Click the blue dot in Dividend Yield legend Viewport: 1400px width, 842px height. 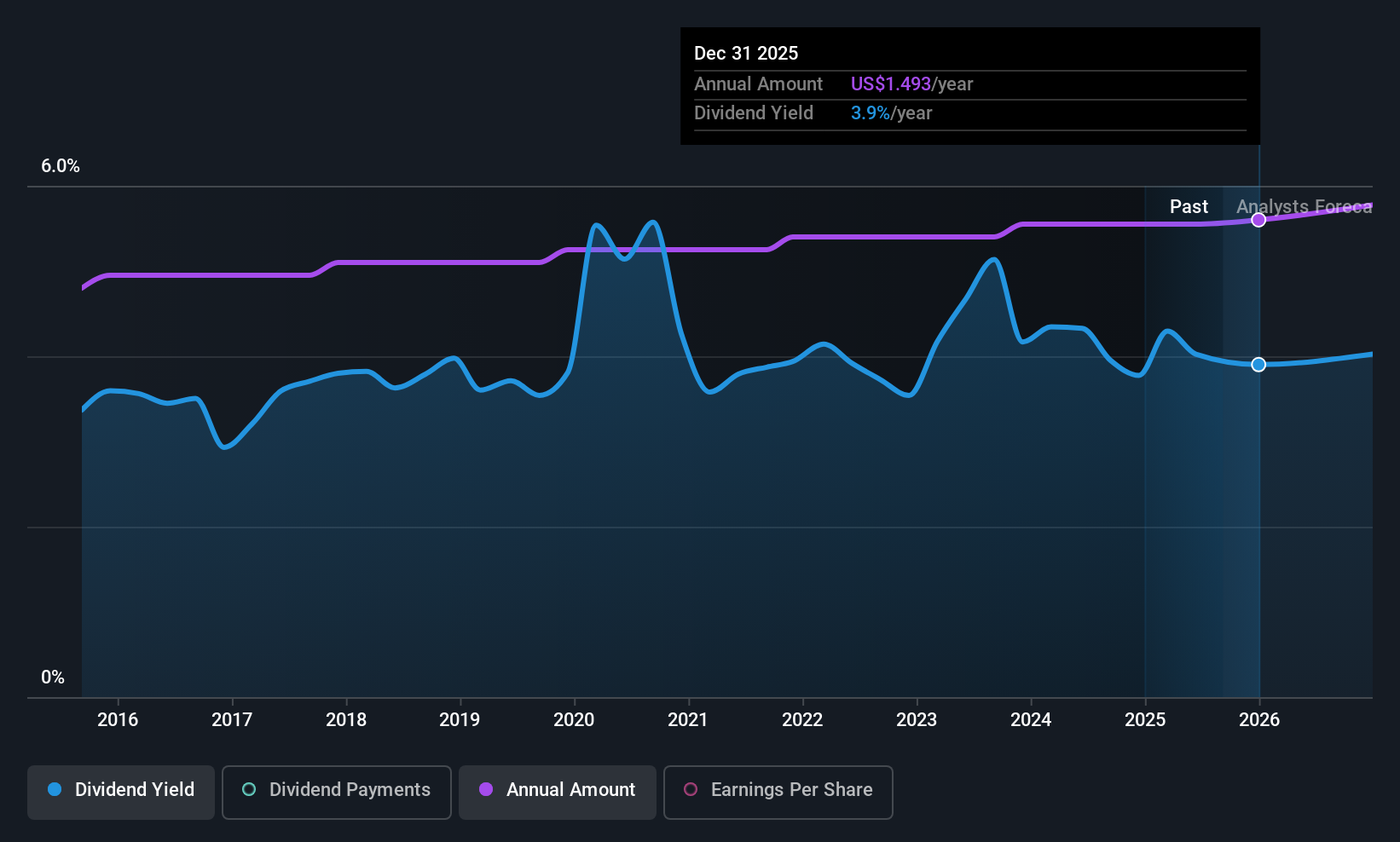tap(55, 790)
